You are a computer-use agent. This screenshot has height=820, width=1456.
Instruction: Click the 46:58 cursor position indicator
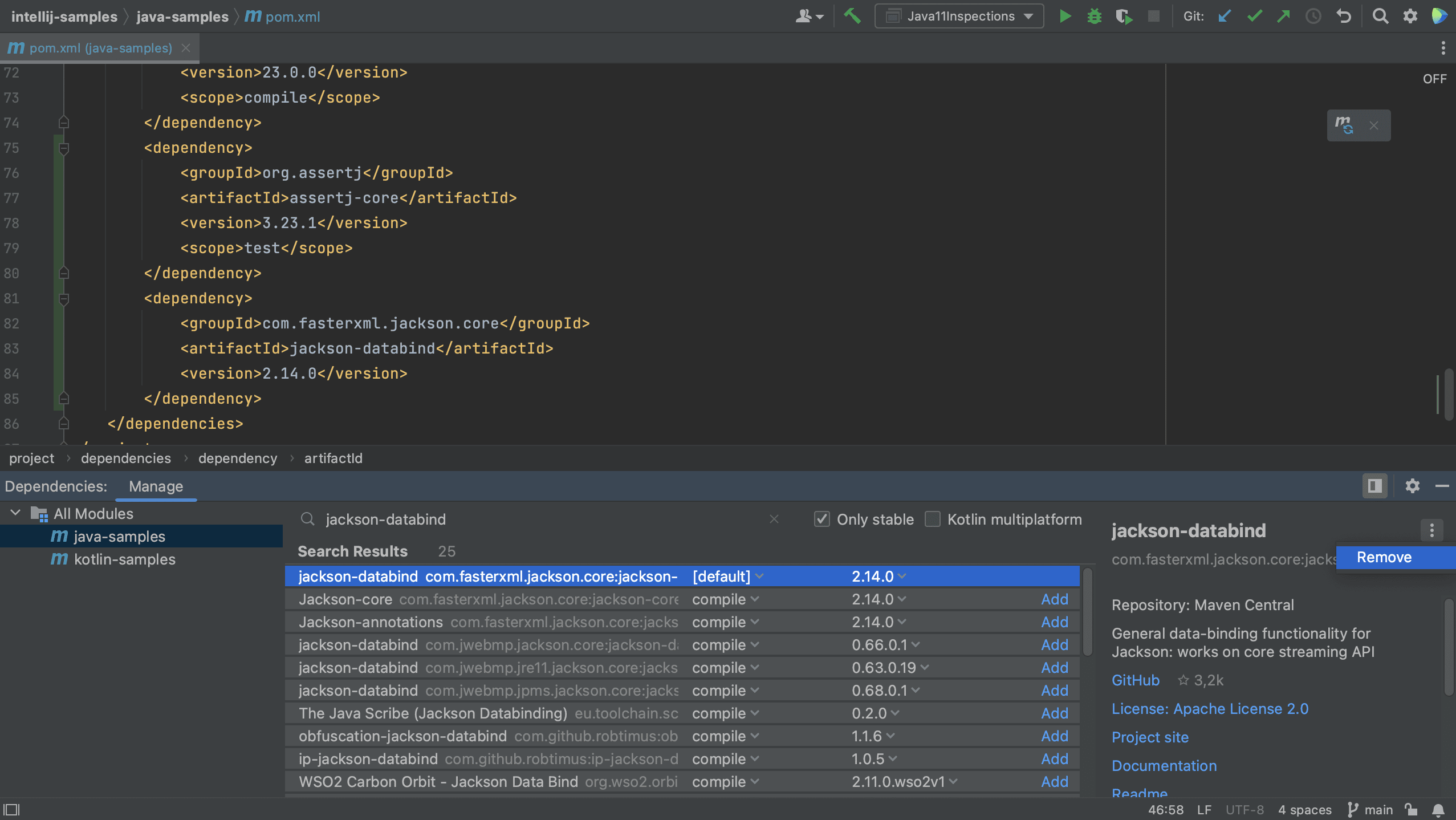(x=1166, y=810)
